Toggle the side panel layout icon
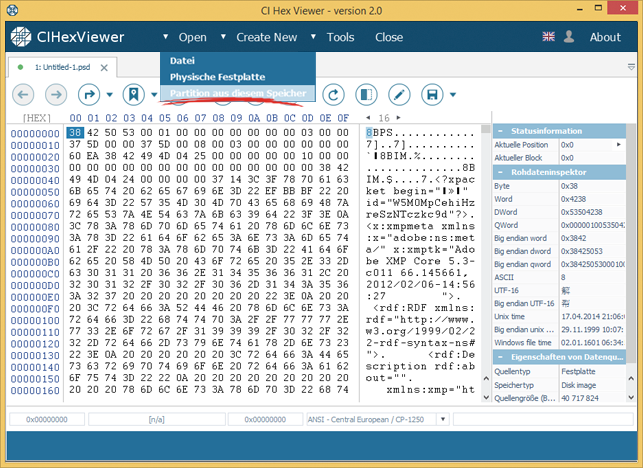Viewport: 643px width, 468px height. tap(366, 95)
